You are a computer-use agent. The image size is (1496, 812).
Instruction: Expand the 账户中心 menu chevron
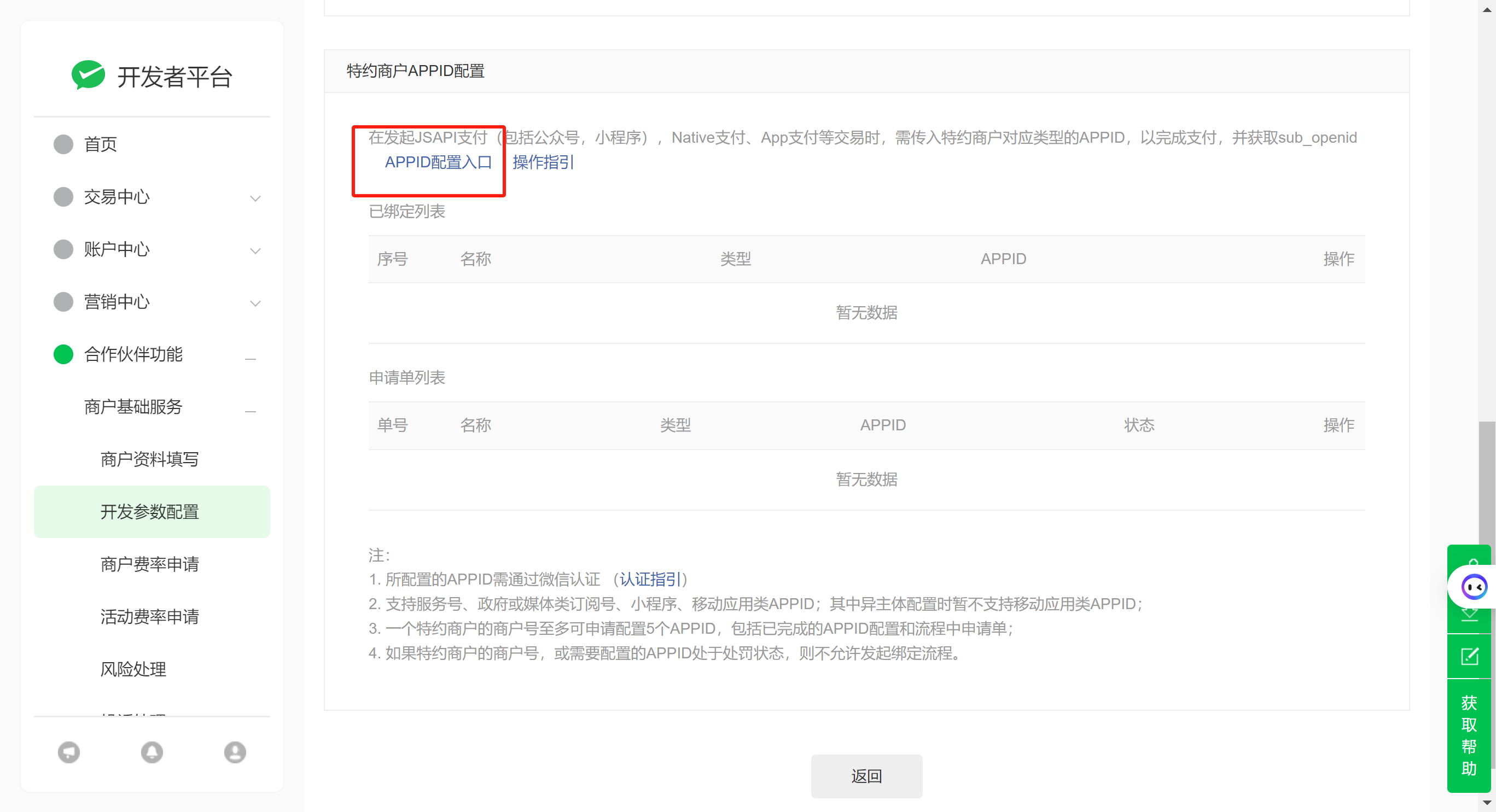(255, 251)
